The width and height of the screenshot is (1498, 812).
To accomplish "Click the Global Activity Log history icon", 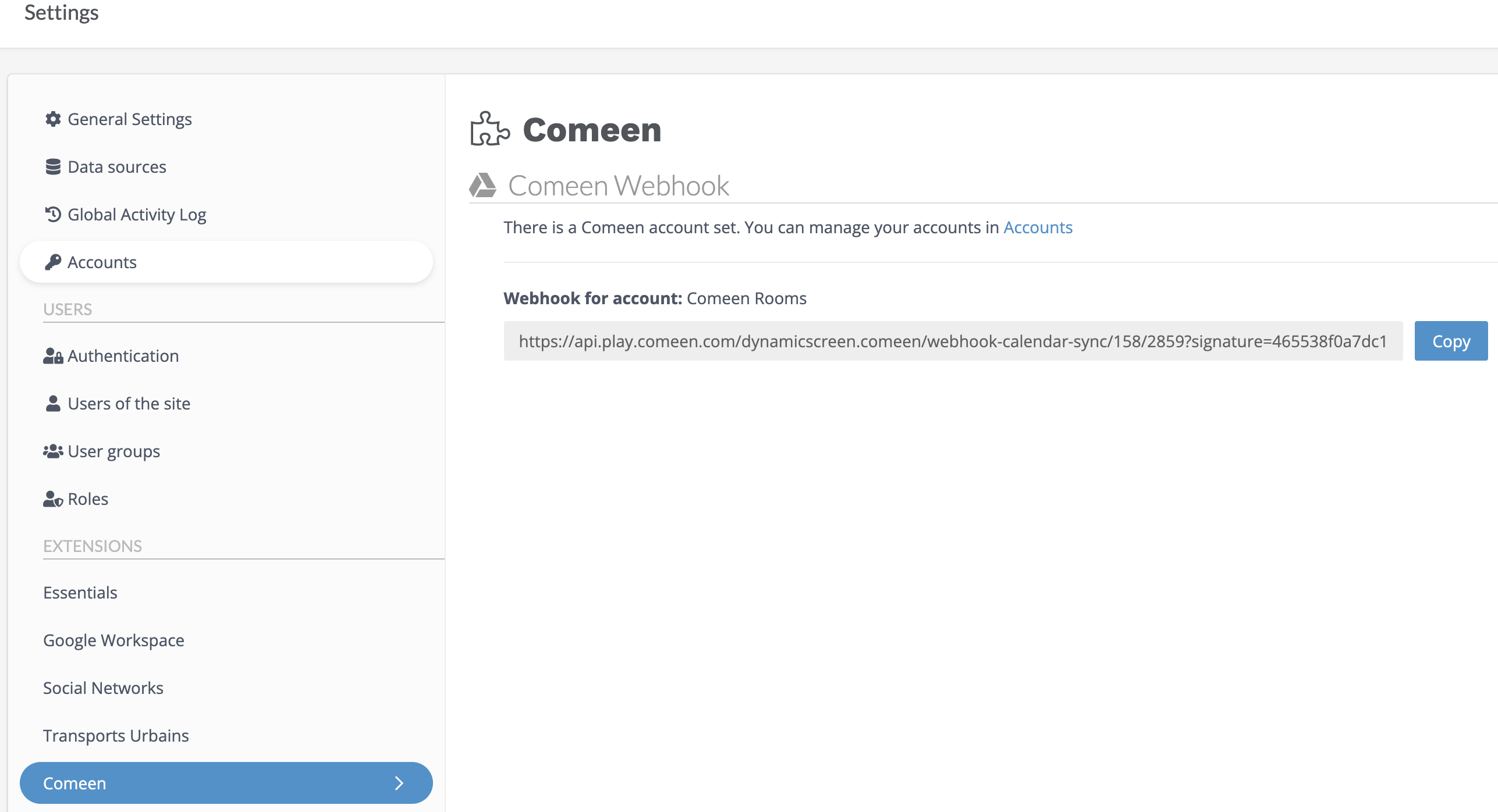I will (53, 215).
